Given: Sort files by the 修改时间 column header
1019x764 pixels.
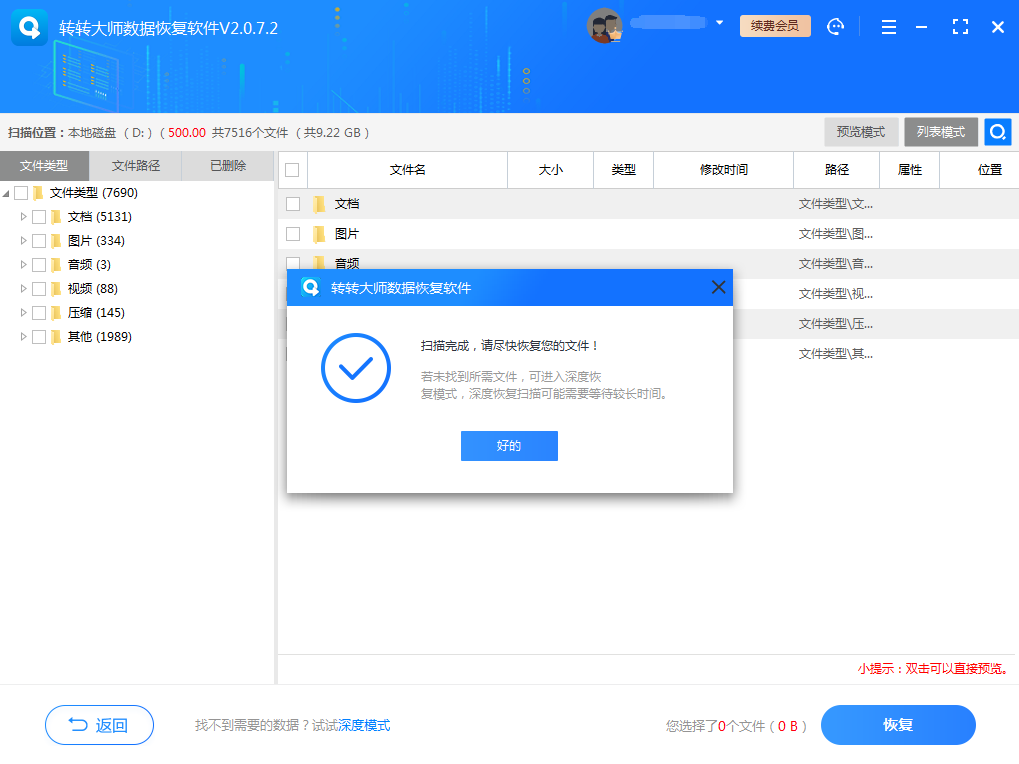Looking at the screenshot, I should [723, 169].
